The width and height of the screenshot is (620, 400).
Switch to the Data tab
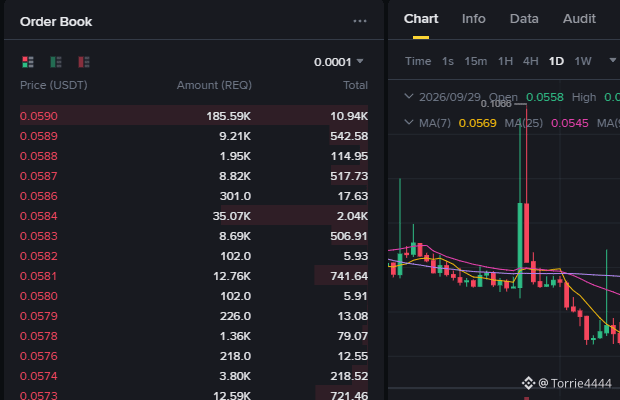coord(524,19)
